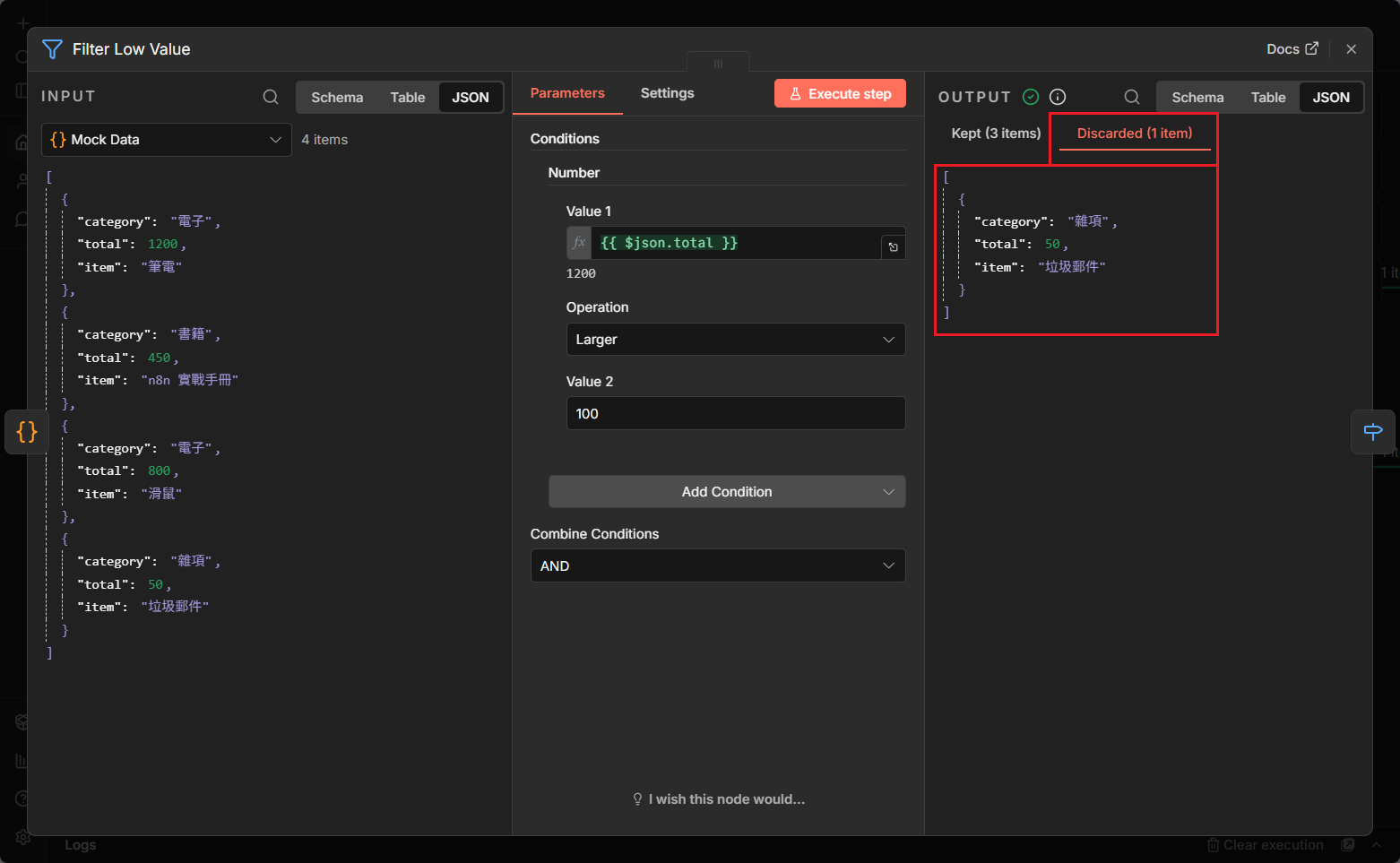
Task: Click the output info icon
Action: click(x=1058, y=97)
